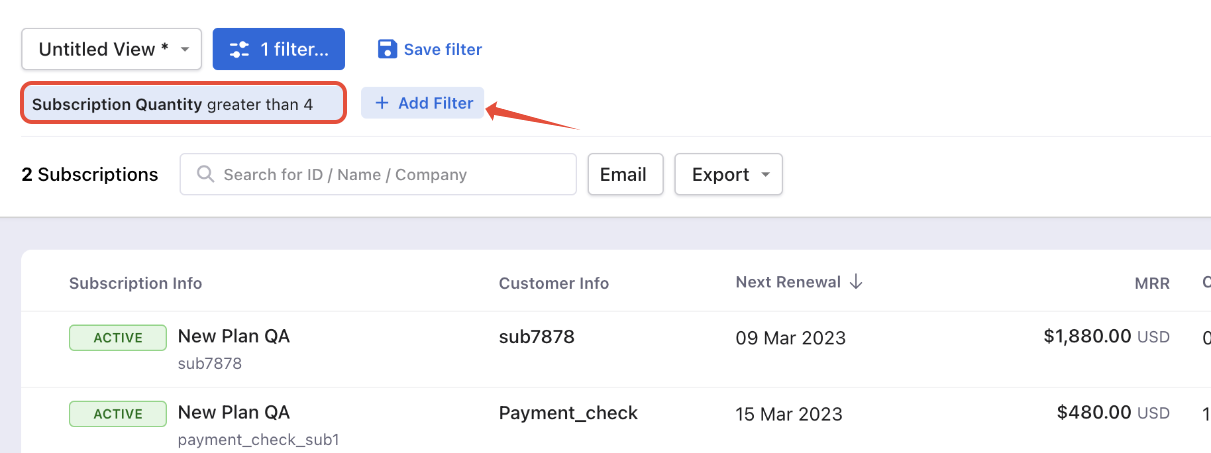
Task: Click the 1 filter button
Action: [279, 49]
